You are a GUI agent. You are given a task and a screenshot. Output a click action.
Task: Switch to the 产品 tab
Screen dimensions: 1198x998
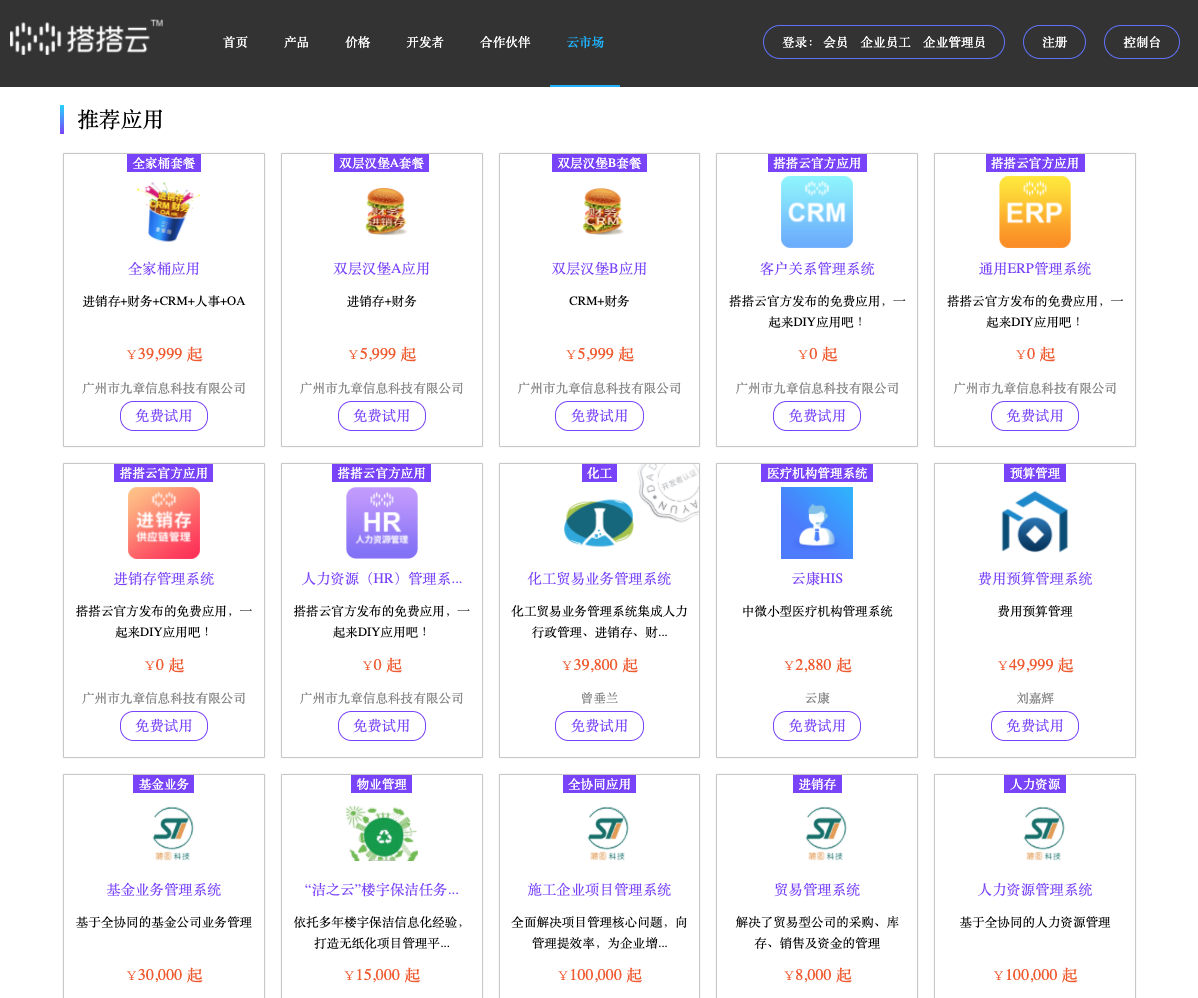[296, 42]
